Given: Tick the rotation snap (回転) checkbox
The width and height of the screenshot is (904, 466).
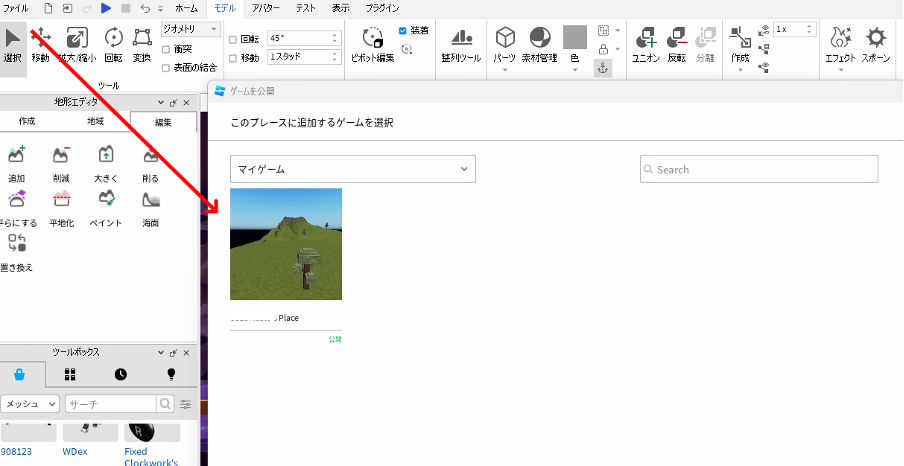Looking at the screenshot, I should pyautogui.click(x=233, y=39).
